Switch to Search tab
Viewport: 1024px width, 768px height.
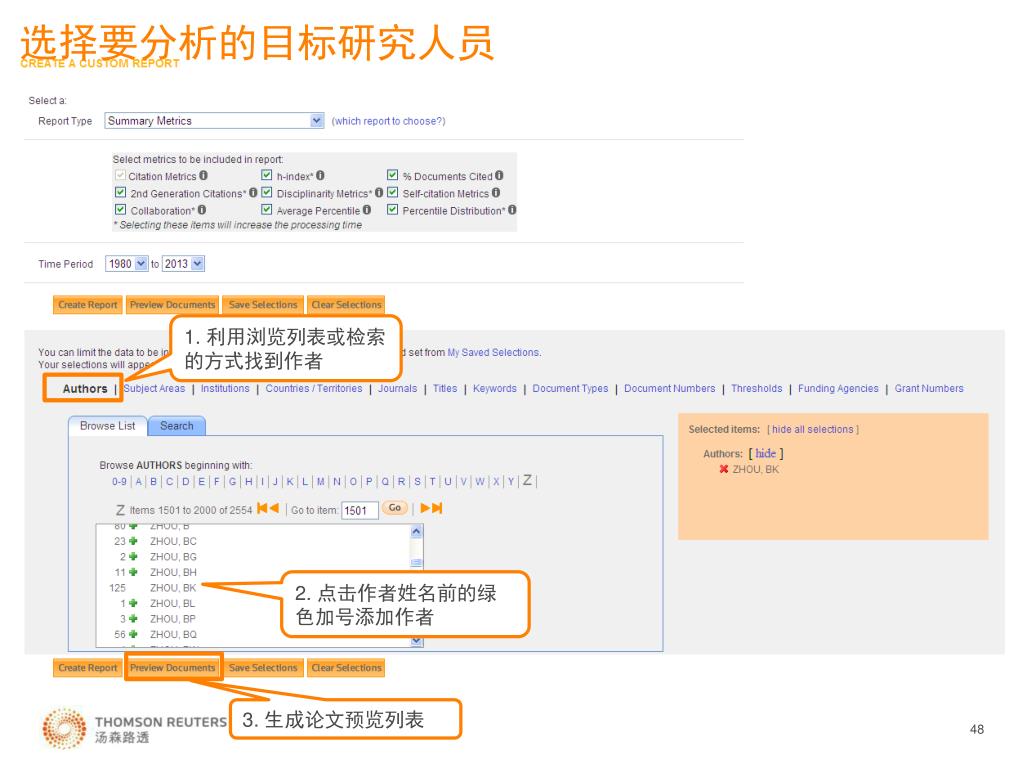tap(177, 426)
